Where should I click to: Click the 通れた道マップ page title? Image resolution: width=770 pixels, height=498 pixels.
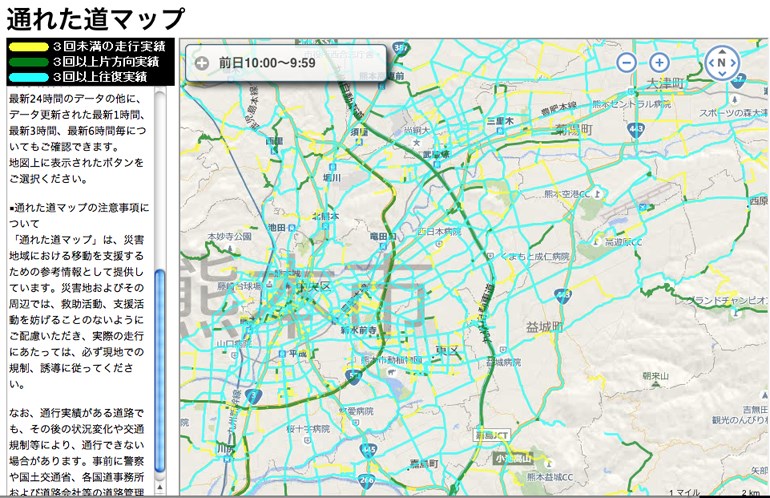pos(96,18)
